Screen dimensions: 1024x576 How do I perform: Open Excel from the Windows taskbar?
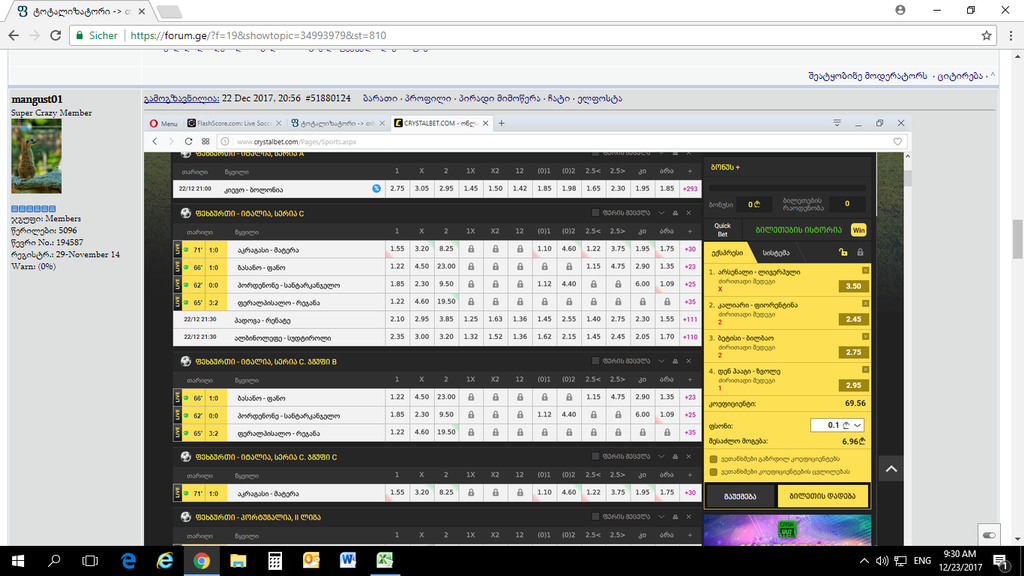click(x=384, y=560)
